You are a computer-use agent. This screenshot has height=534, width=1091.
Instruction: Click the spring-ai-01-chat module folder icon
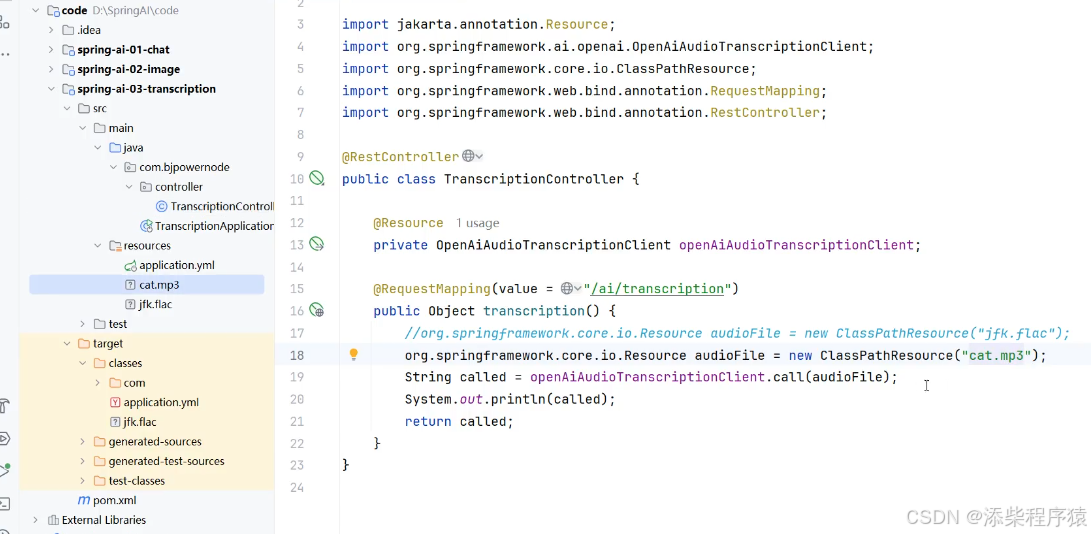[x=68, y=50]
